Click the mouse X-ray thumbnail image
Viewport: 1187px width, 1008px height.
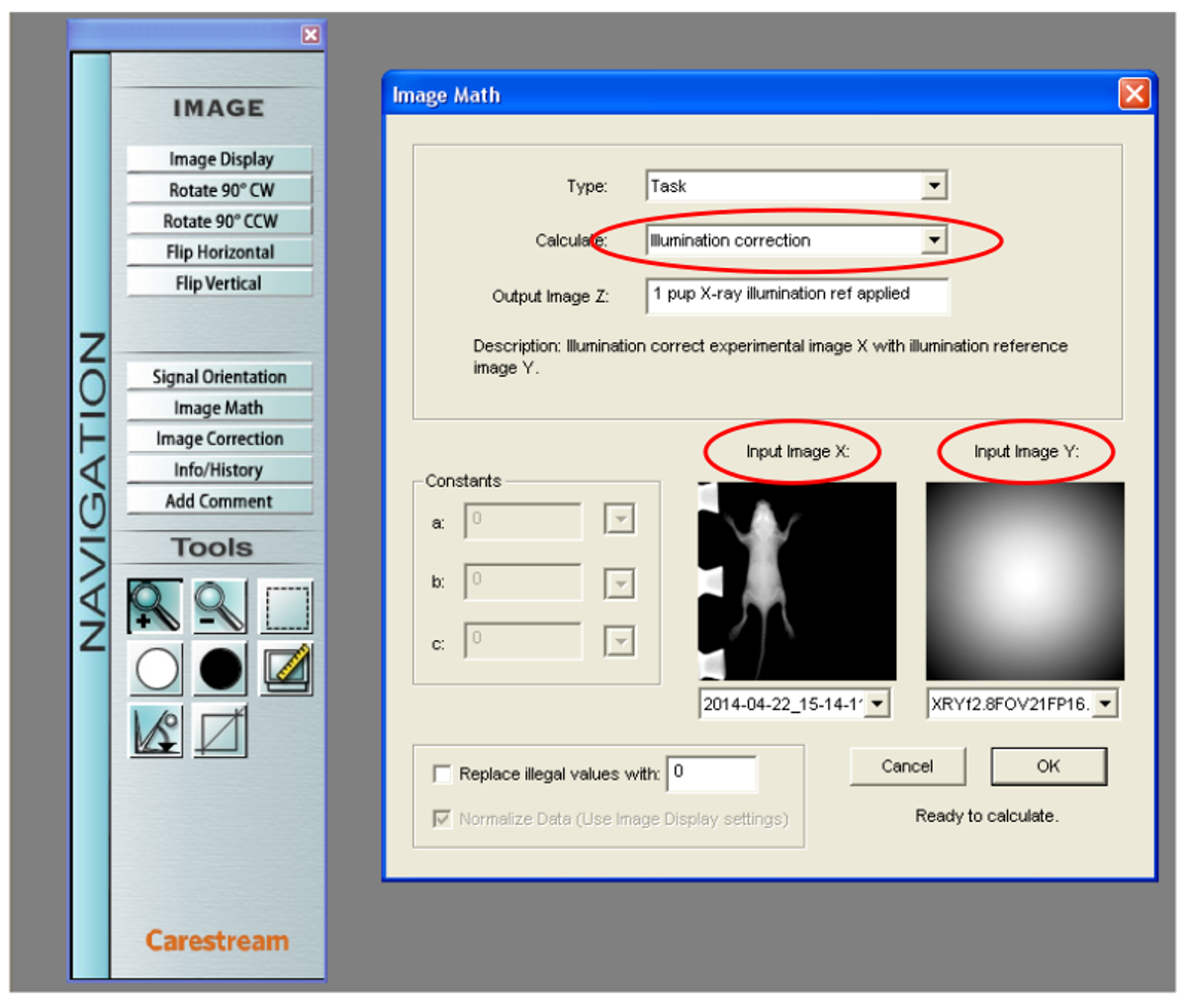[796, 581]
